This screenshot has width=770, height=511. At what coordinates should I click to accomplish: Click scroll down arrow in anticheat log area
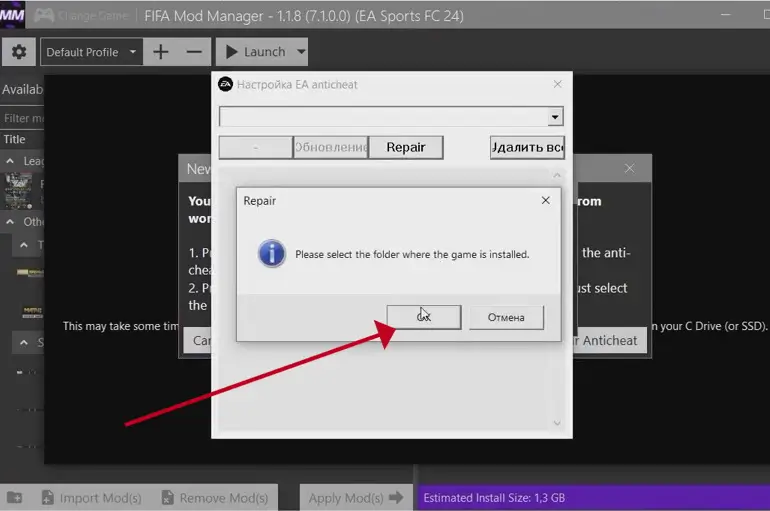point(557,423)
